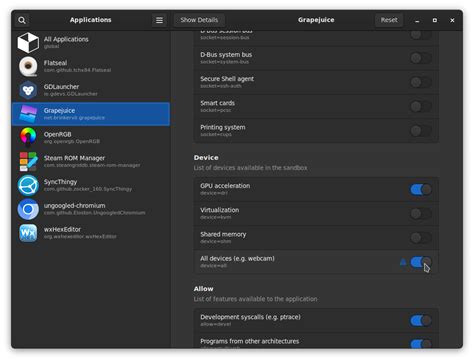Click the Programs from other architectures label
Viewport: 474px width, 361px height.
click(x=250, y=341)
